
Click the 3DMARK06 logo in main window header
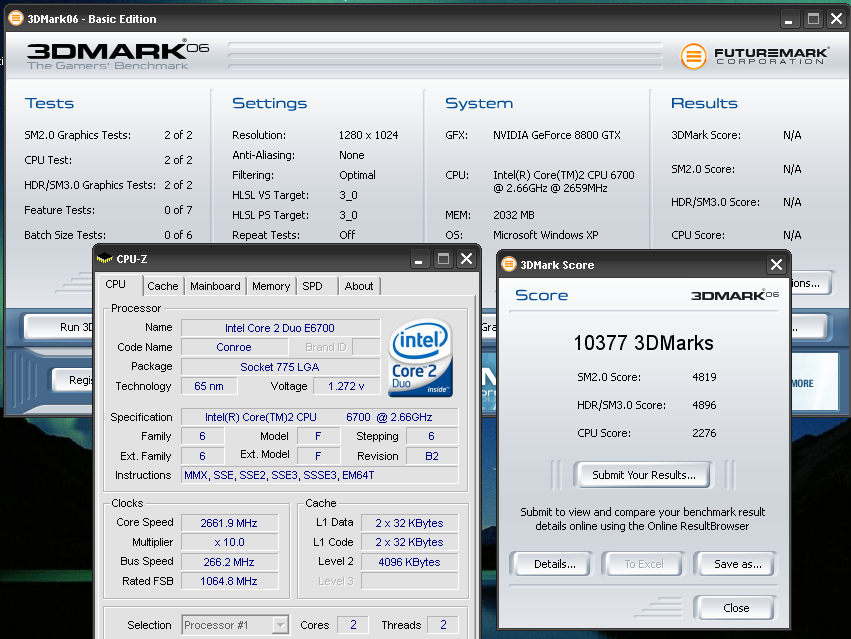pyautogui.click(x=118, y=56)
